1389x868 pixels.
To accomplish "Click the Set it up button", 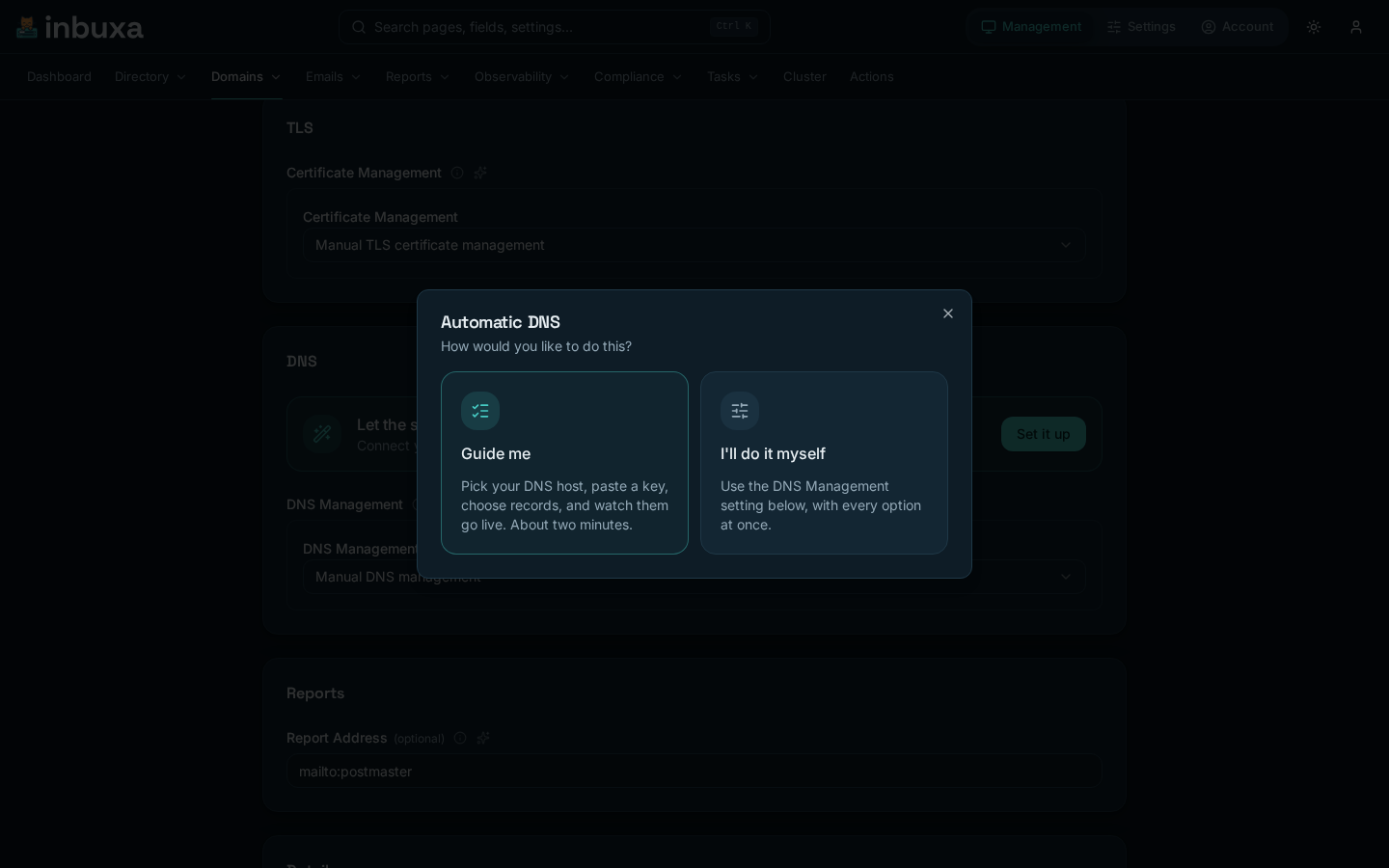I will coord(1044,434).
